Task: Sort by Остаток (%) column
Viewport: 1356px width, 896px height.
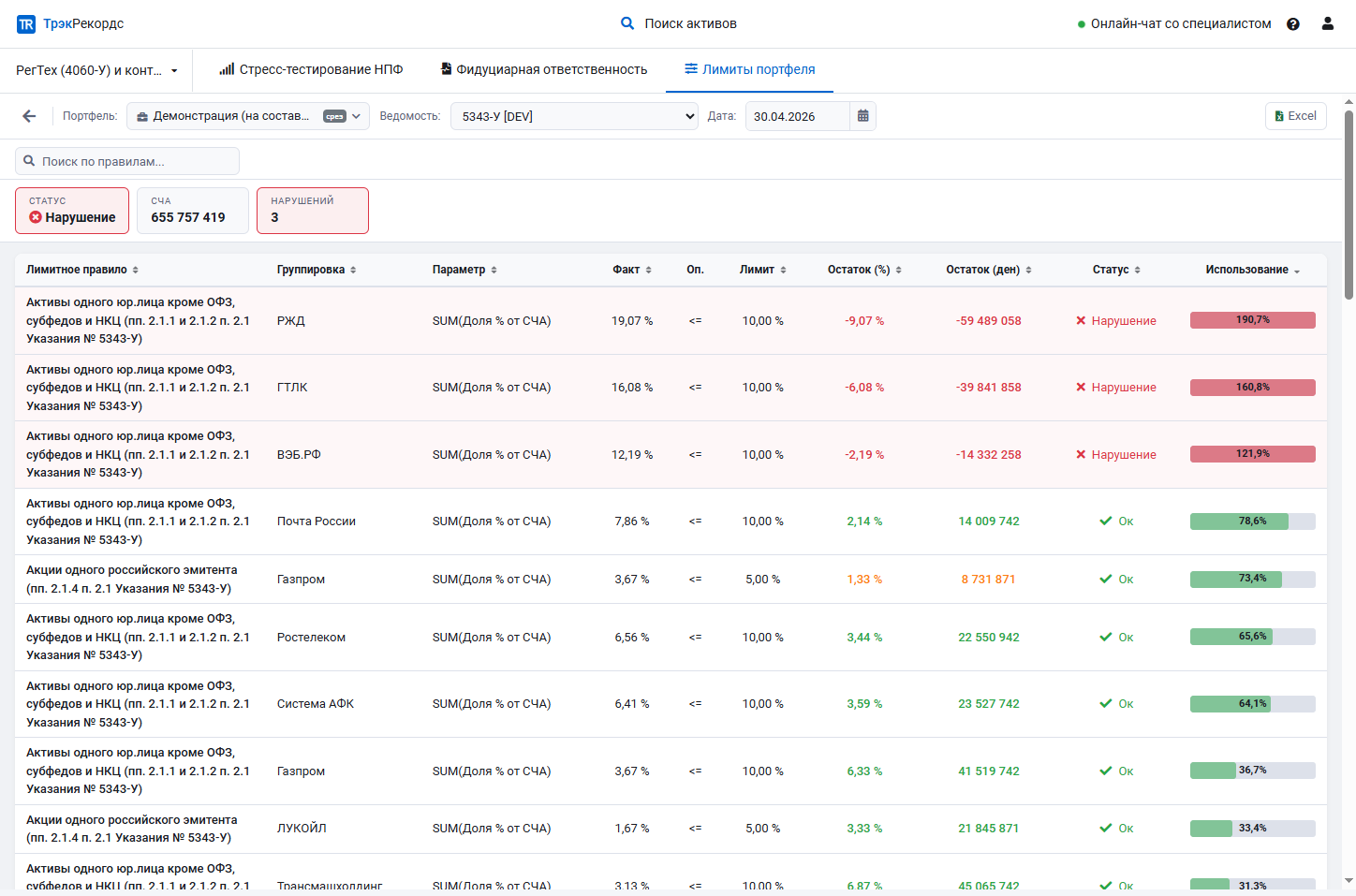Action: 864,270
